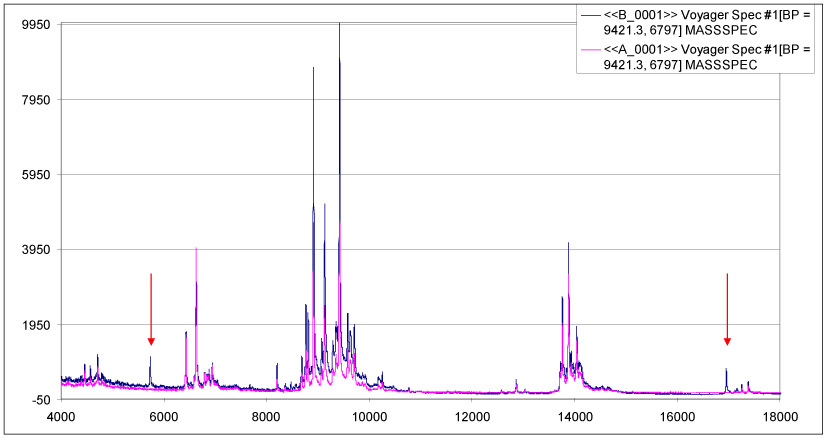
Task: Select the A_0001 legend entry text
Action: 707,57
